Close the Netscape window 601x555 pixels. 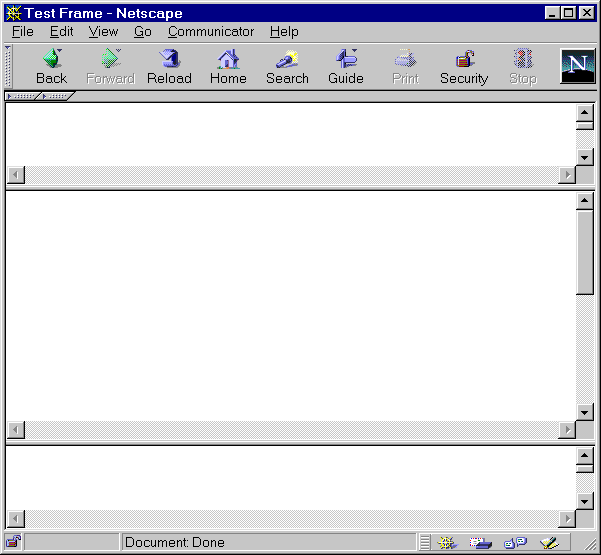pos(587,13)
